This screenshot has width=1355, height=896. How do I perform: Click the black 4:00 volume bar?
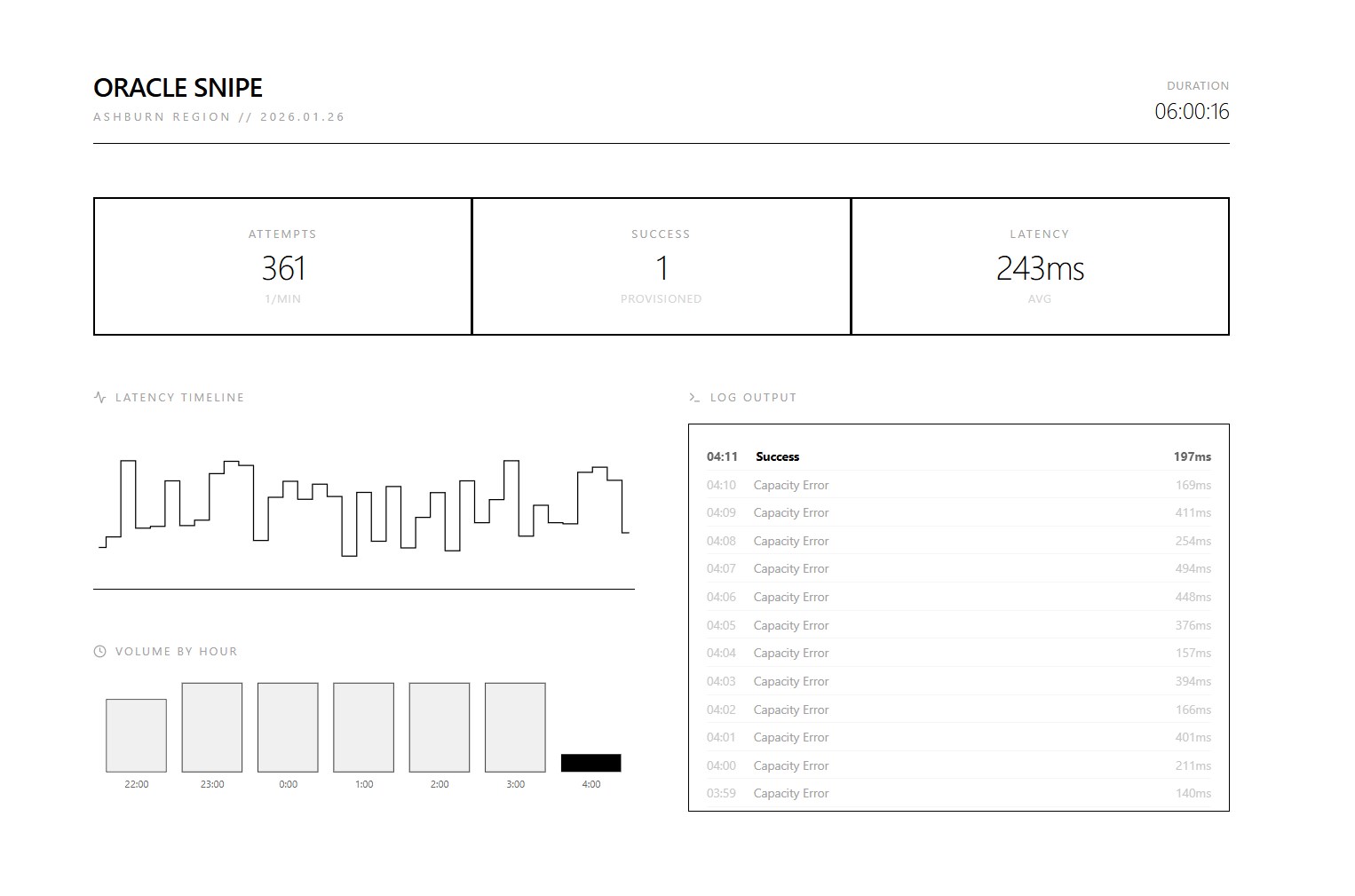coord(590,763)
